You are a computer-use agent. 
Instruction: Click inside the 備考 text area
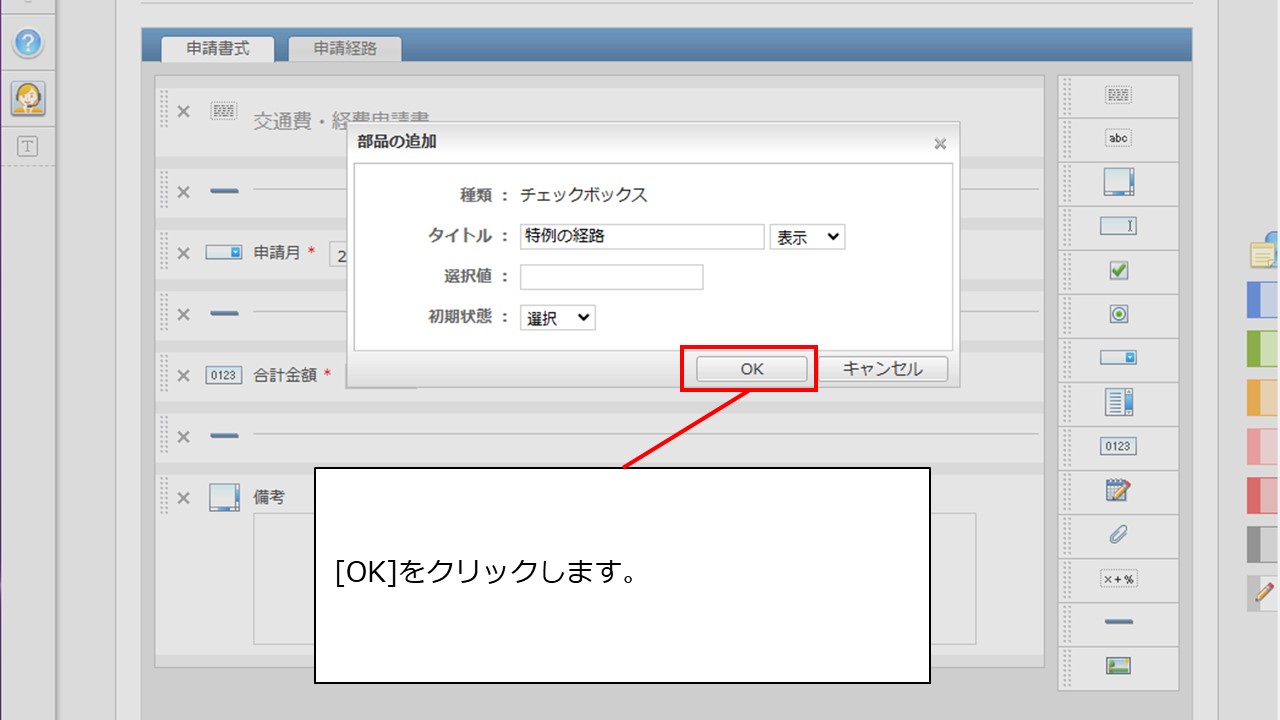(x=614, y=579)
